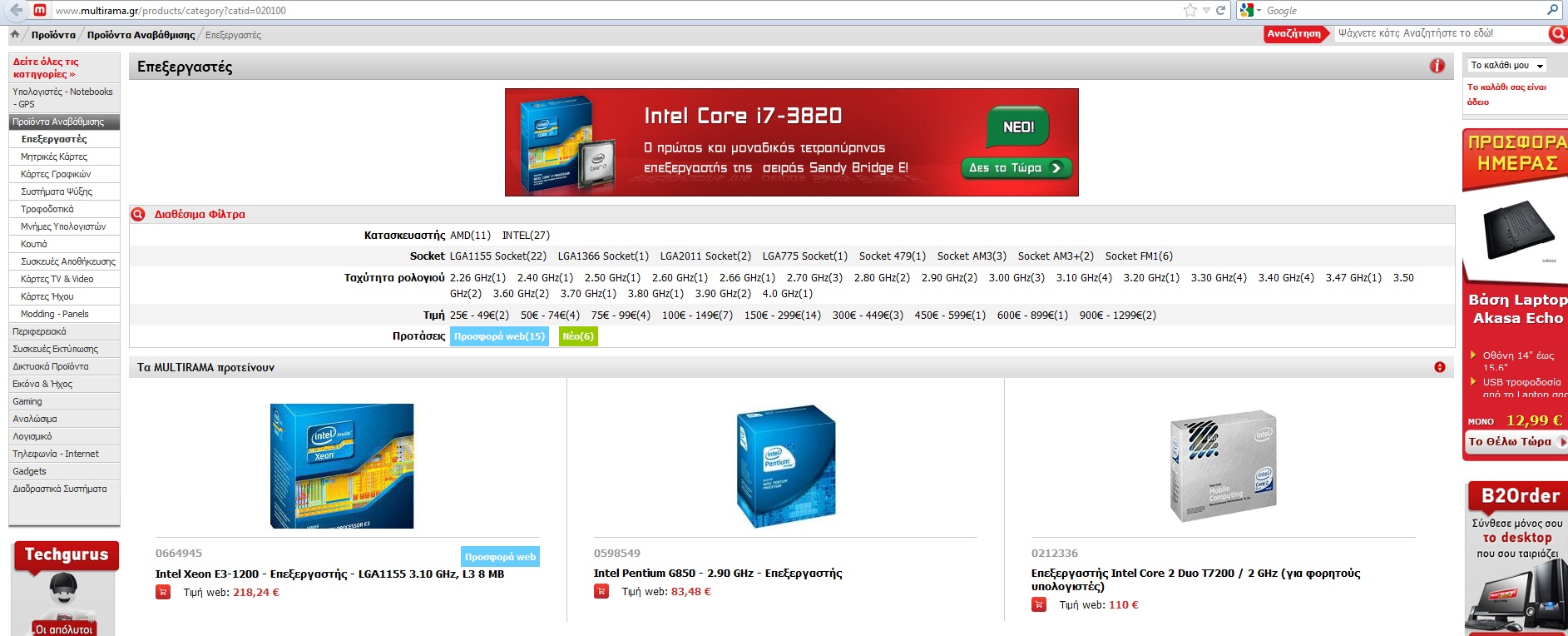Filter by clock speed 4.0 GHz(1)

(x=787, y=294)
